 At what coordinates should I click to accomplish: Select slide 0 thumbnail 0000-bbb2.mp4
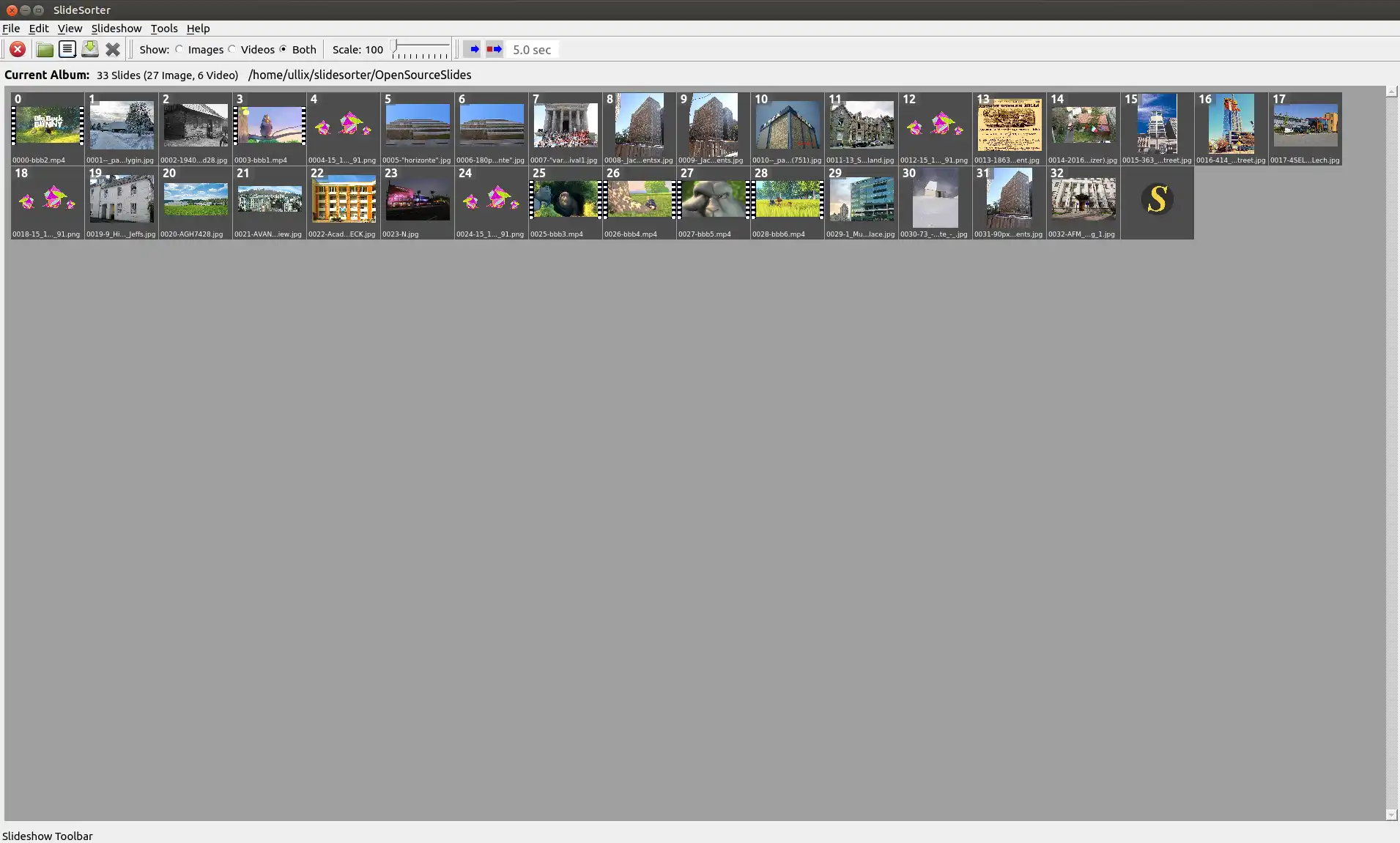48,128
